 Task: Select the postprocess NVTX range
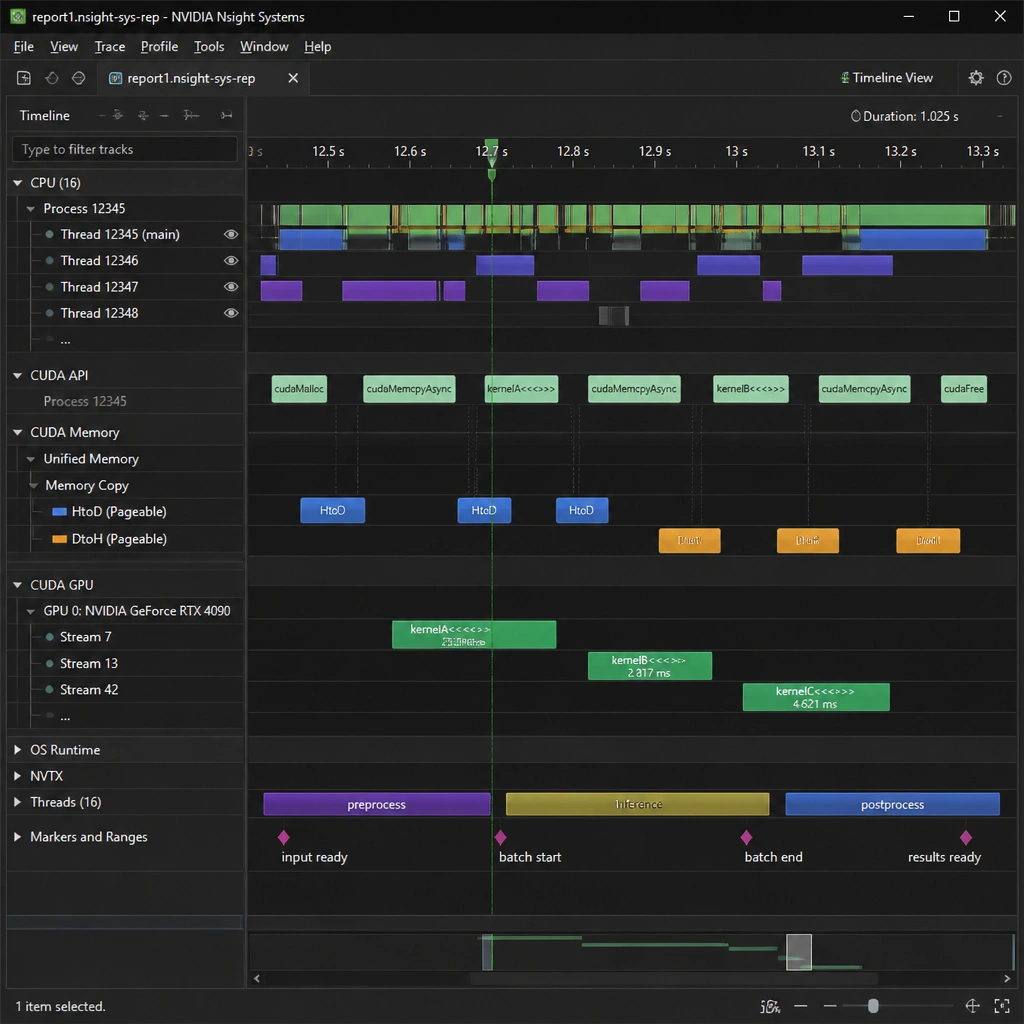[892, 804]
